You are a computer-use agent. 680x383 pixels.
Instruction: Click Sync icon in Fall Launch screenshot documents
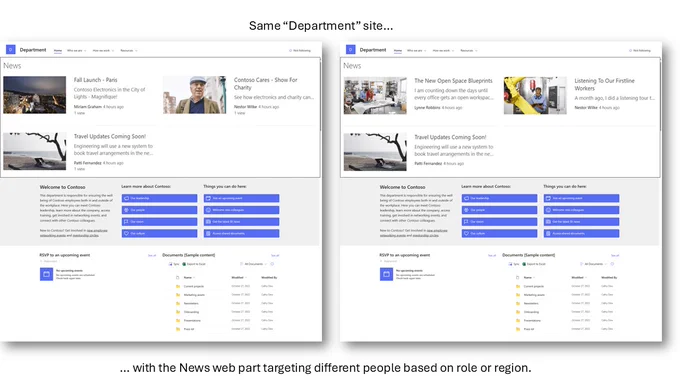coord(171,264)
